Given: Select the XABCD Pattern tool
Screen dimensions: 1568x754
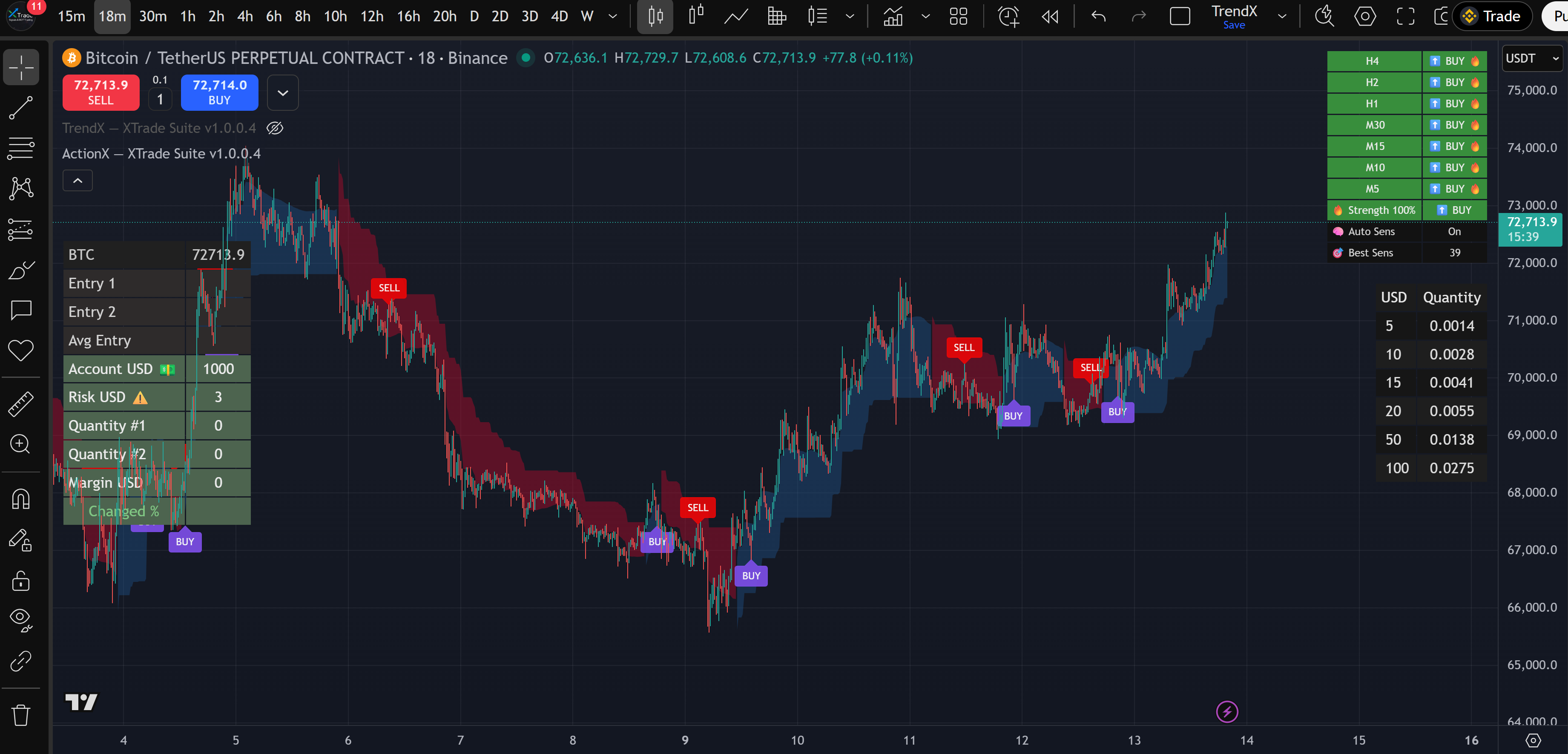Looking at the screenshot, I should (x=21, y=188).
